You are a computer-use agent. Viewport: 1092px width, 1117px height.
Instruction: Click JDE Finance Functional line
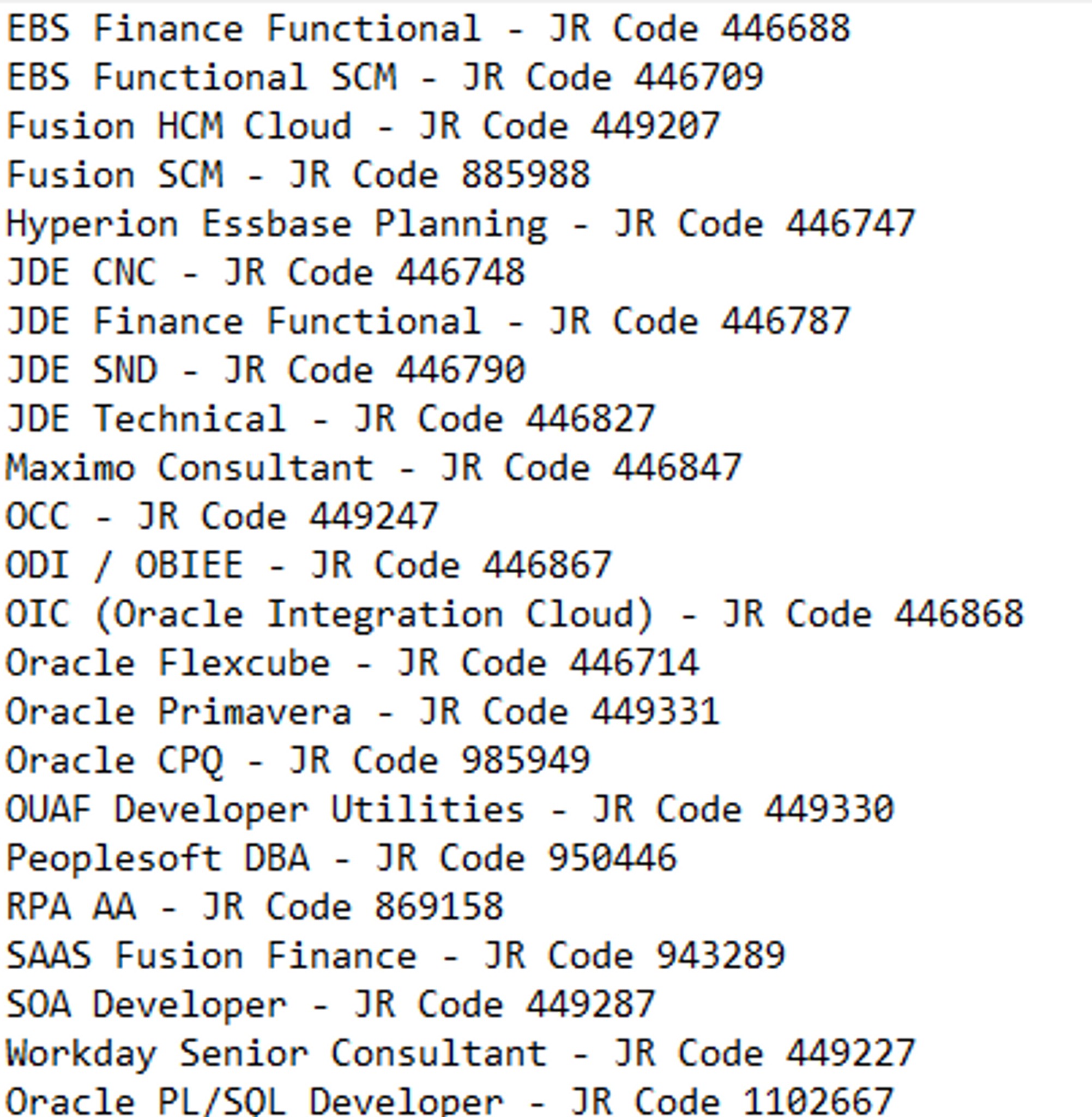(x=427, y=321)
